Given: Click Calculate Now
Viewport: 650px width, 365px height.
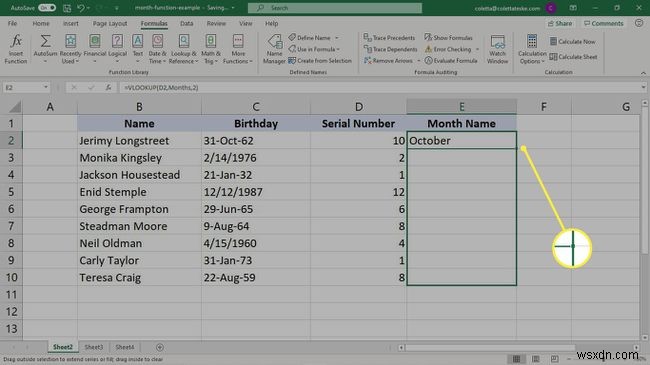Looking at the screenshot, I should [572, 41].
